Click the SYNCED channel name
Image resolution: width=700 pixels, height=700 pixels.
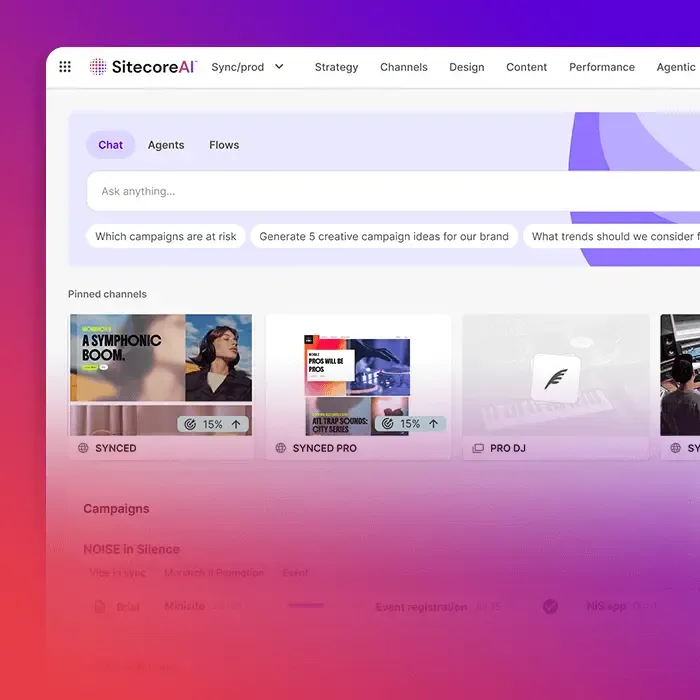tap(116, 448)
